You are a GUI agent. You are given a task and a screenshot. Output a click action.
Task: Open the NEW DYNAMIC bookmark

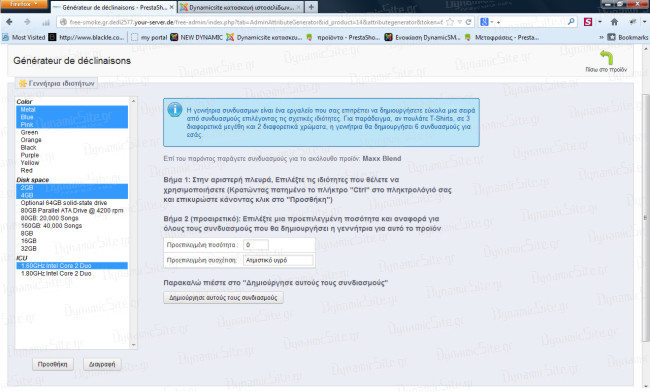tap(196, 37)
